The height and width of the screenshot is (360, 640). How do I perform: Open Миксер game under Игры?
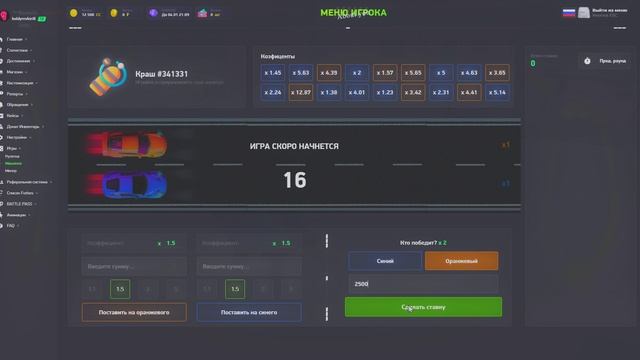[11, 171]
